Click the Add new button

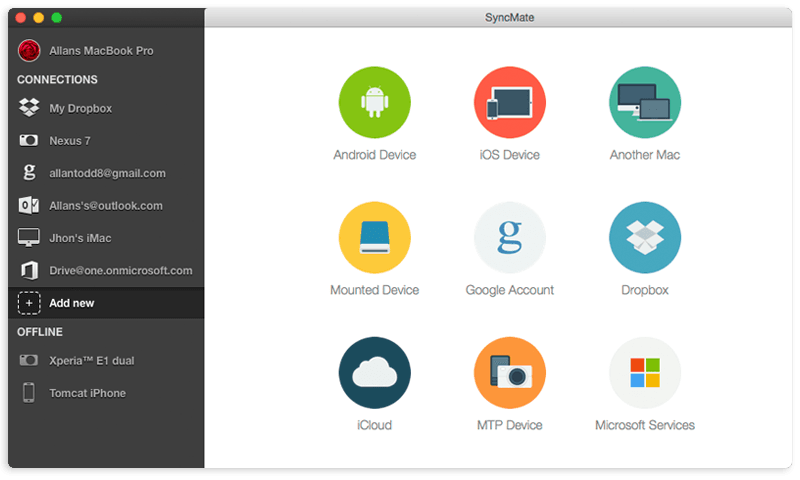coord(71,303)
